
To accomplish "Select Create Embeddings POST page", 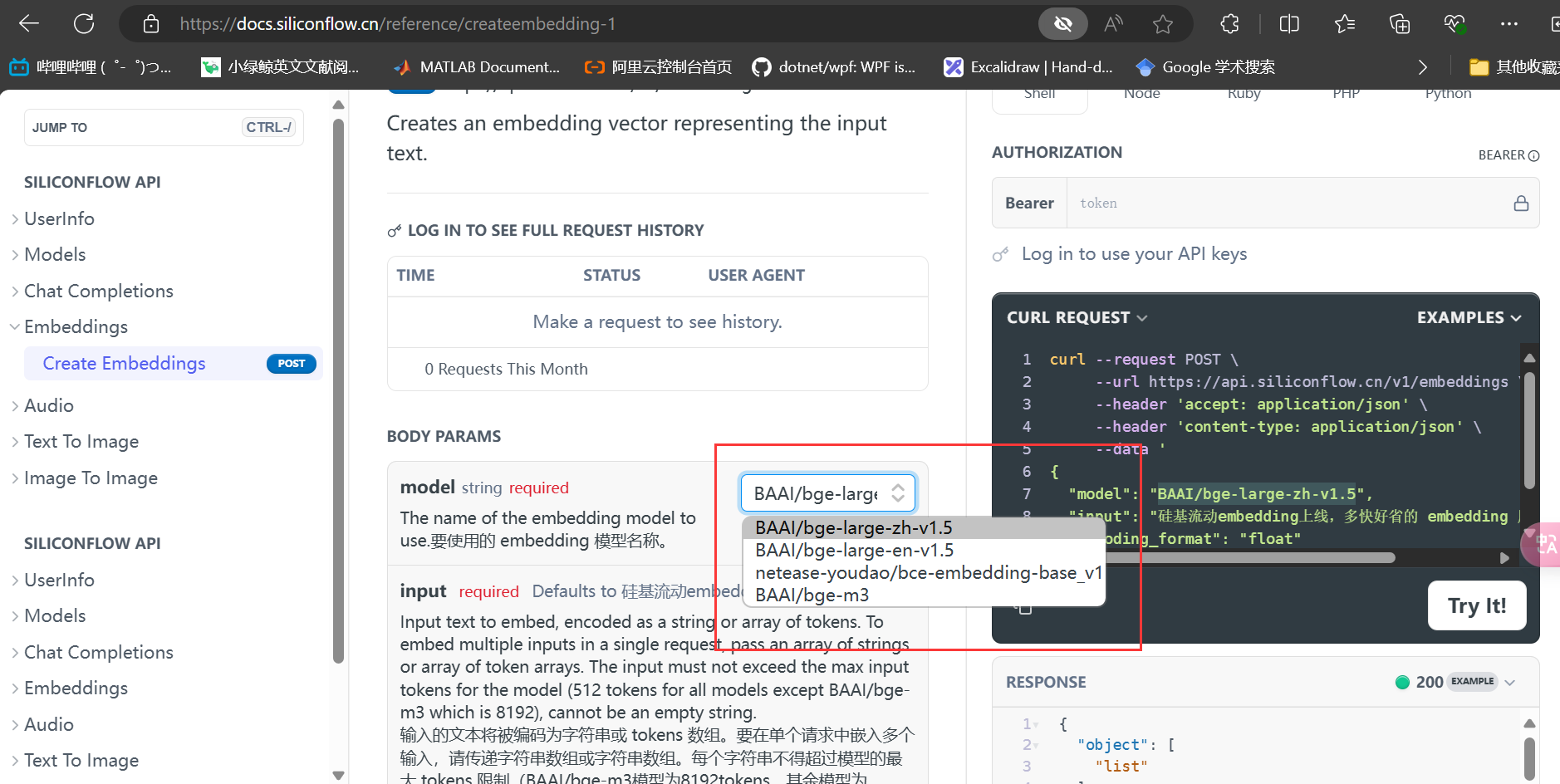I will 174,364.
